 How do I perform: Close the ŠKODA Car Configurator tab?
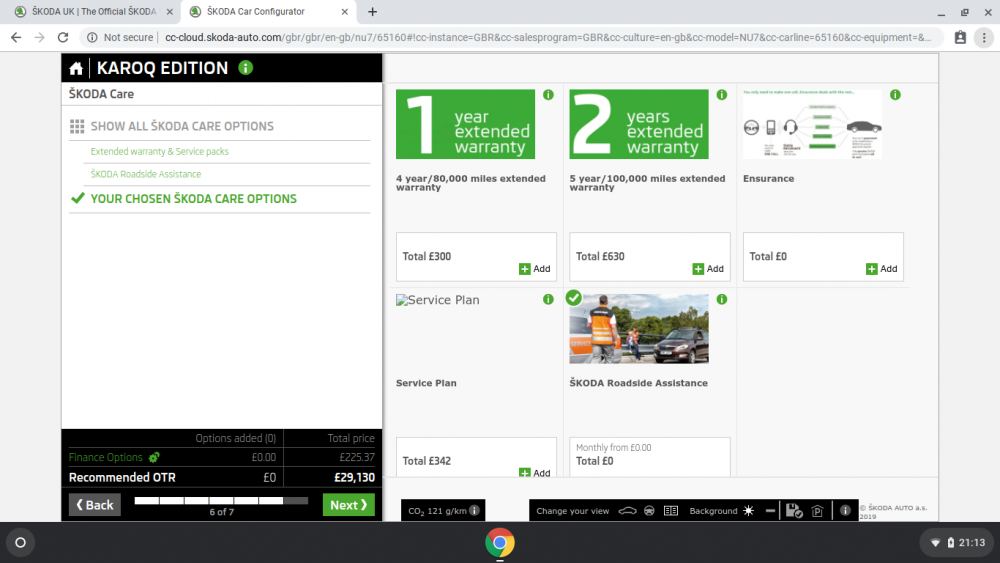click(x=344, y=11)
